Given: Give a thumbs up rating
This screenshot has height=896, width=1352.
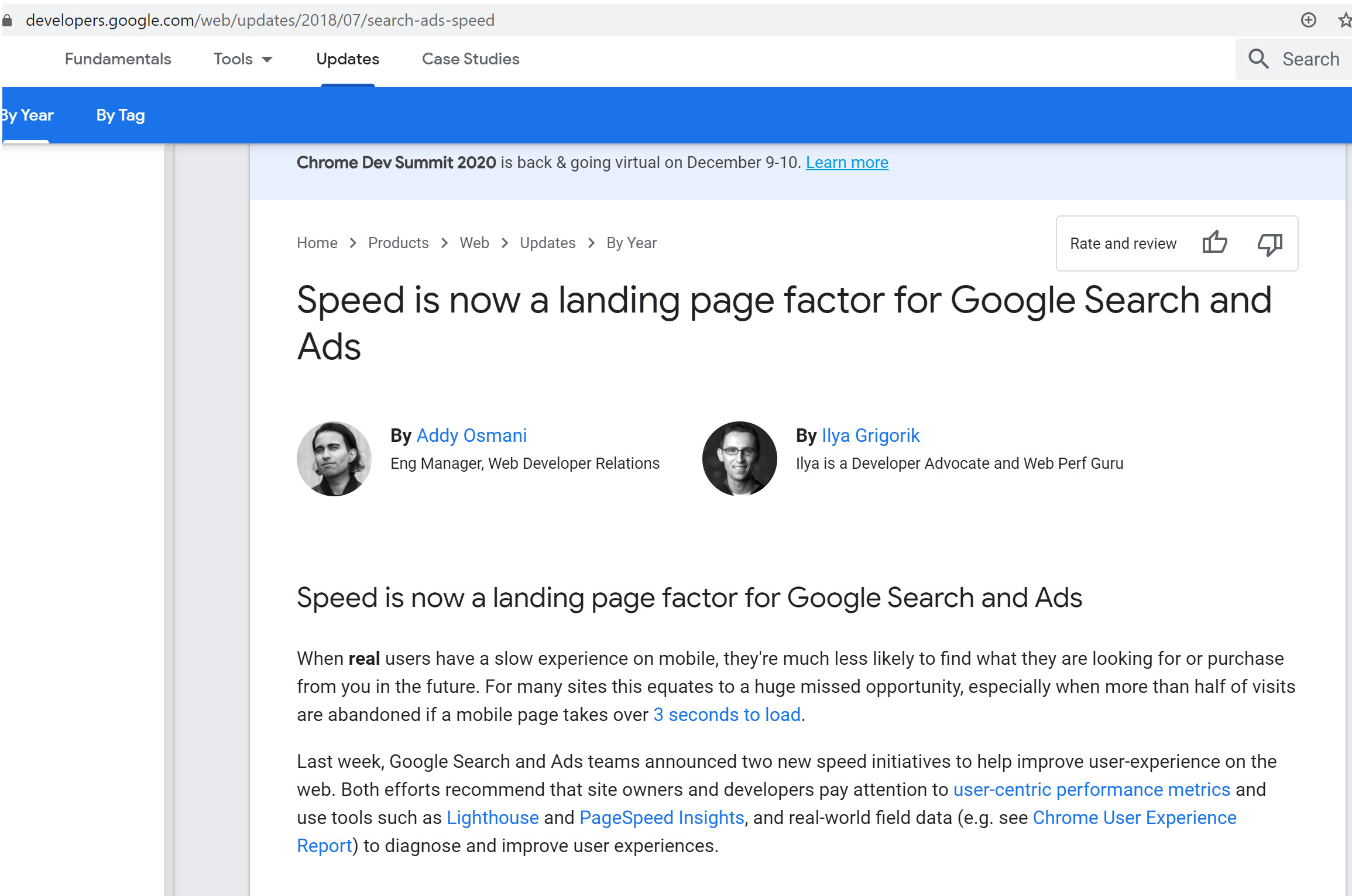Looking at the screenshot, I should [x=1215, y=242].
